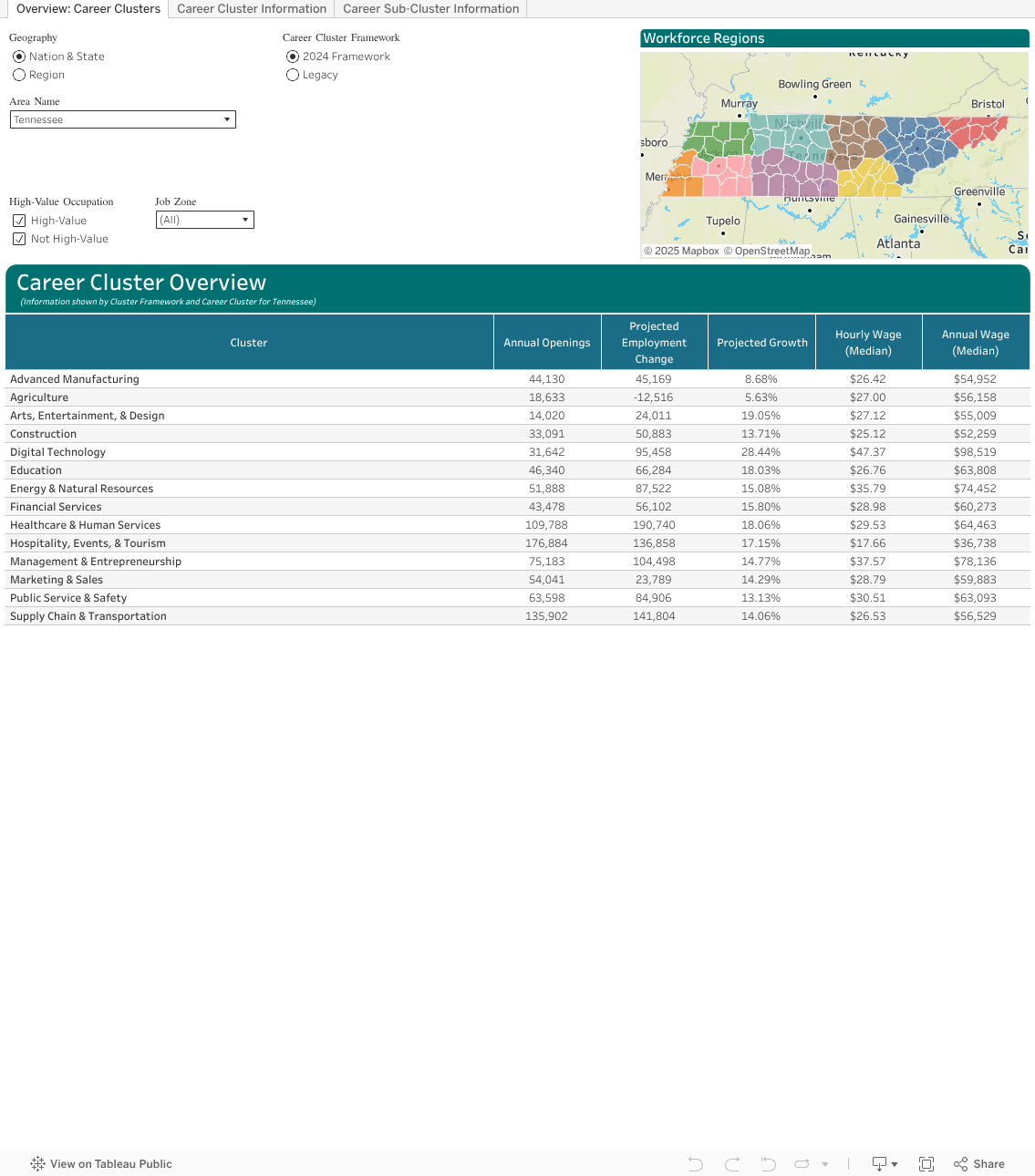Toggle full screen mode icon
1035x1176 pixels.
pos(926,1164)
